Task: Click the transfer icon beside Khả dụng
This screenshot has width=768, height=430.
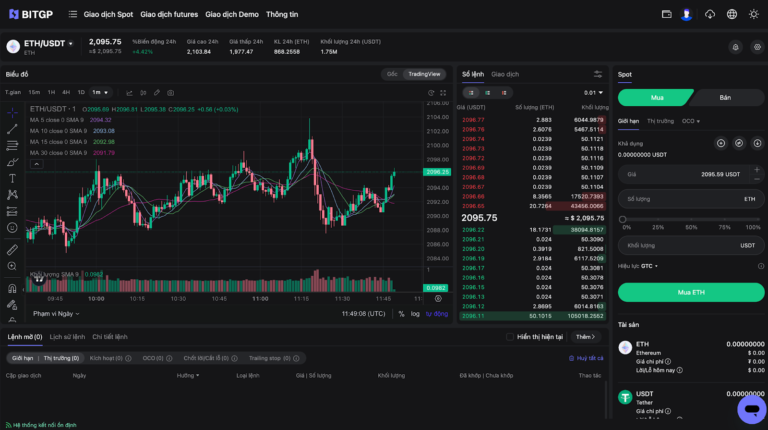Action: tap(739, 143)
